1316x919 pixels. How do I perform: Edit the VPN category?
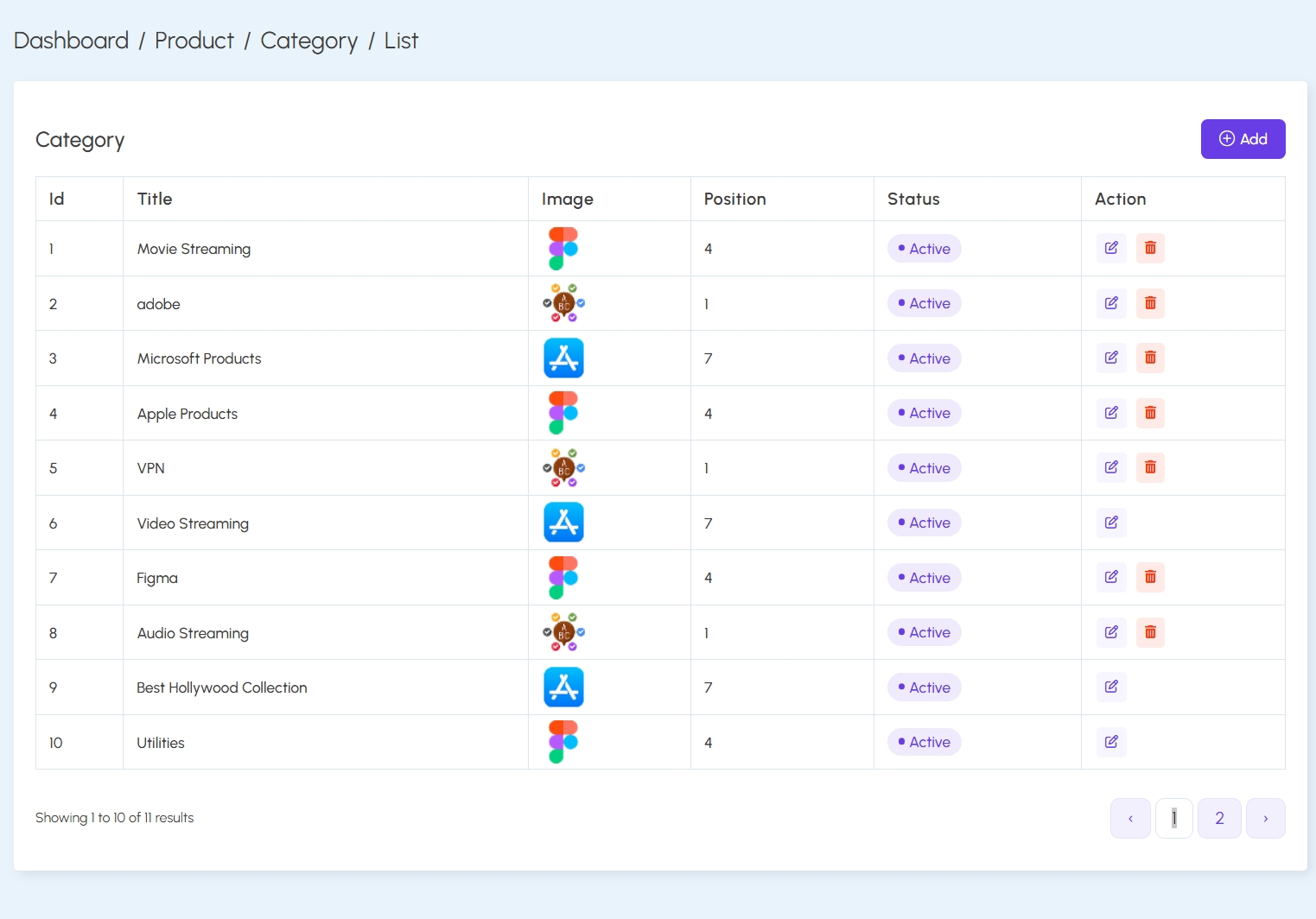tap(1111, 467)
